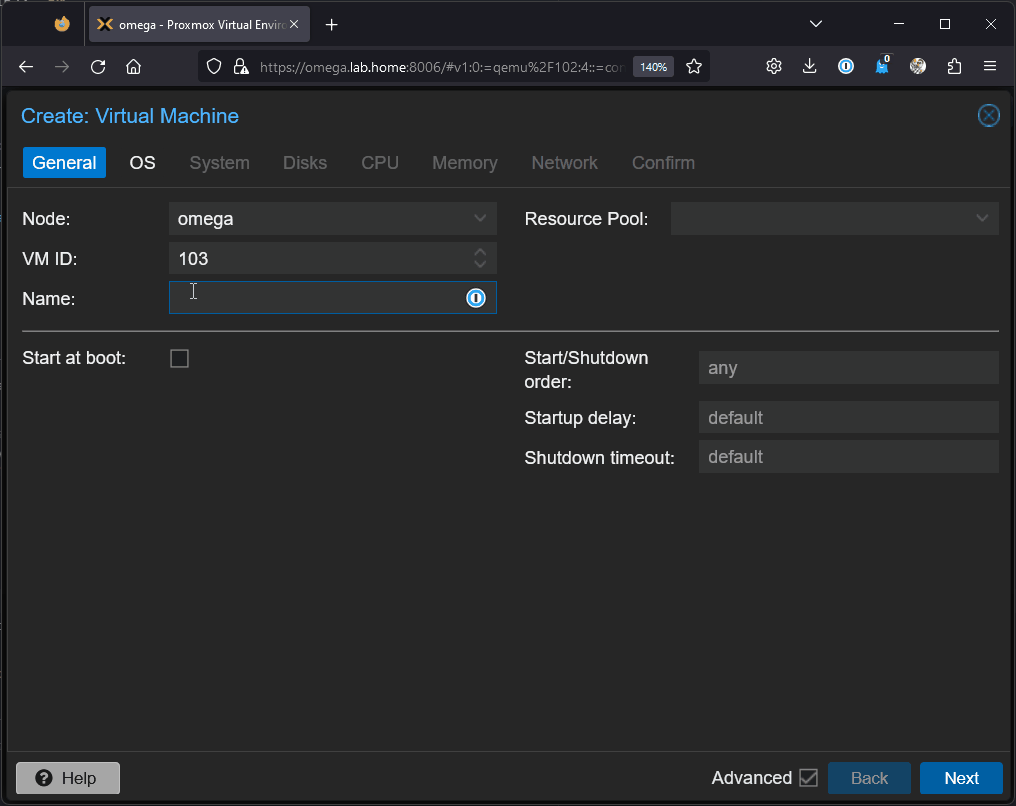Expand the Node dropdown
The image size is (1016, 806).
480,218
